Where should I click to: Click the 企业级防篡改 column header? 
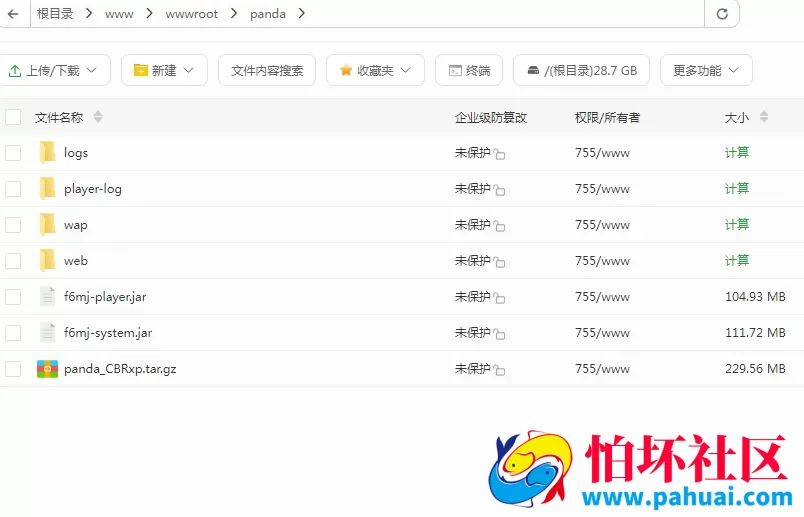pyautogui.click(x=491, y=117)
